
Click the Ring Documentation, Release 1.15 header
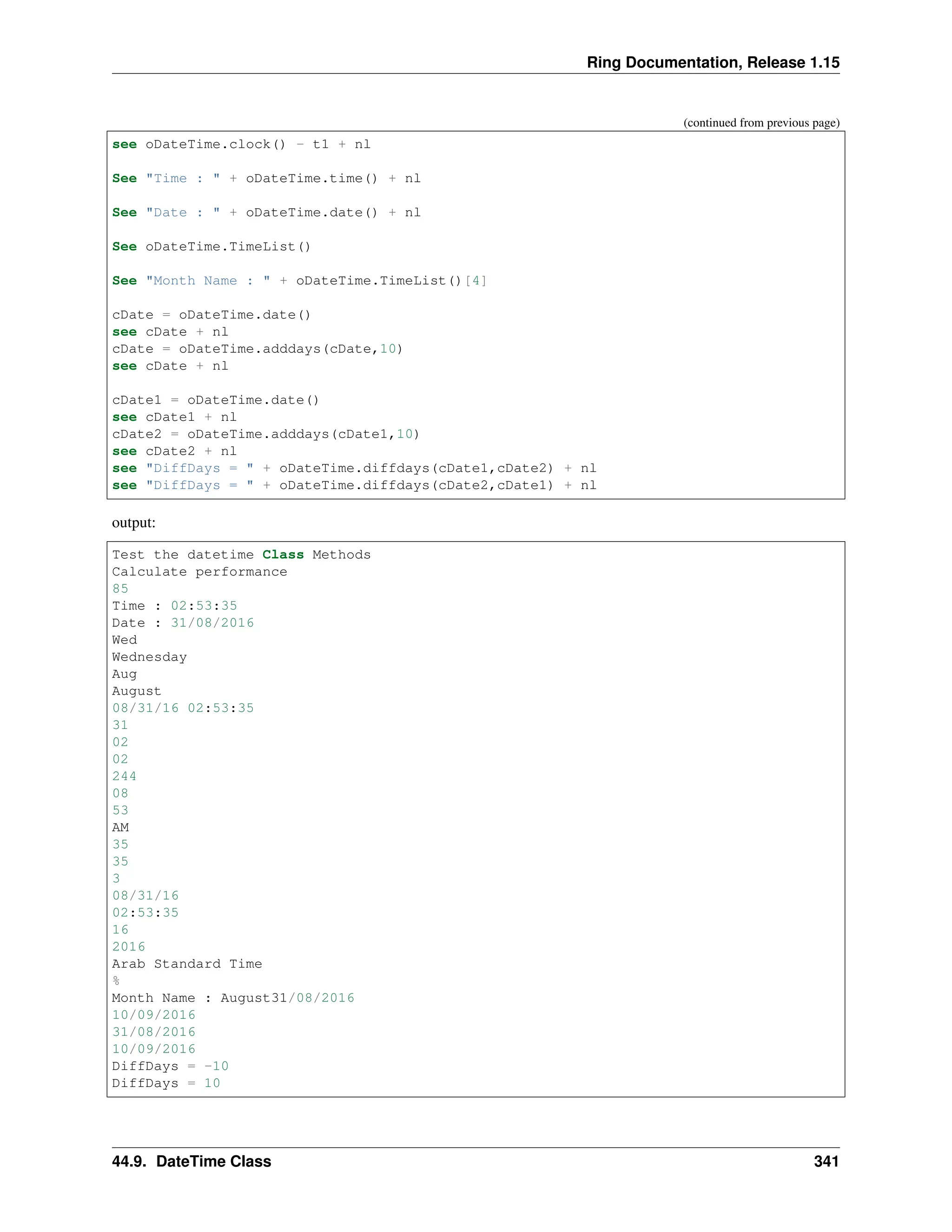[x=712, y=62]
